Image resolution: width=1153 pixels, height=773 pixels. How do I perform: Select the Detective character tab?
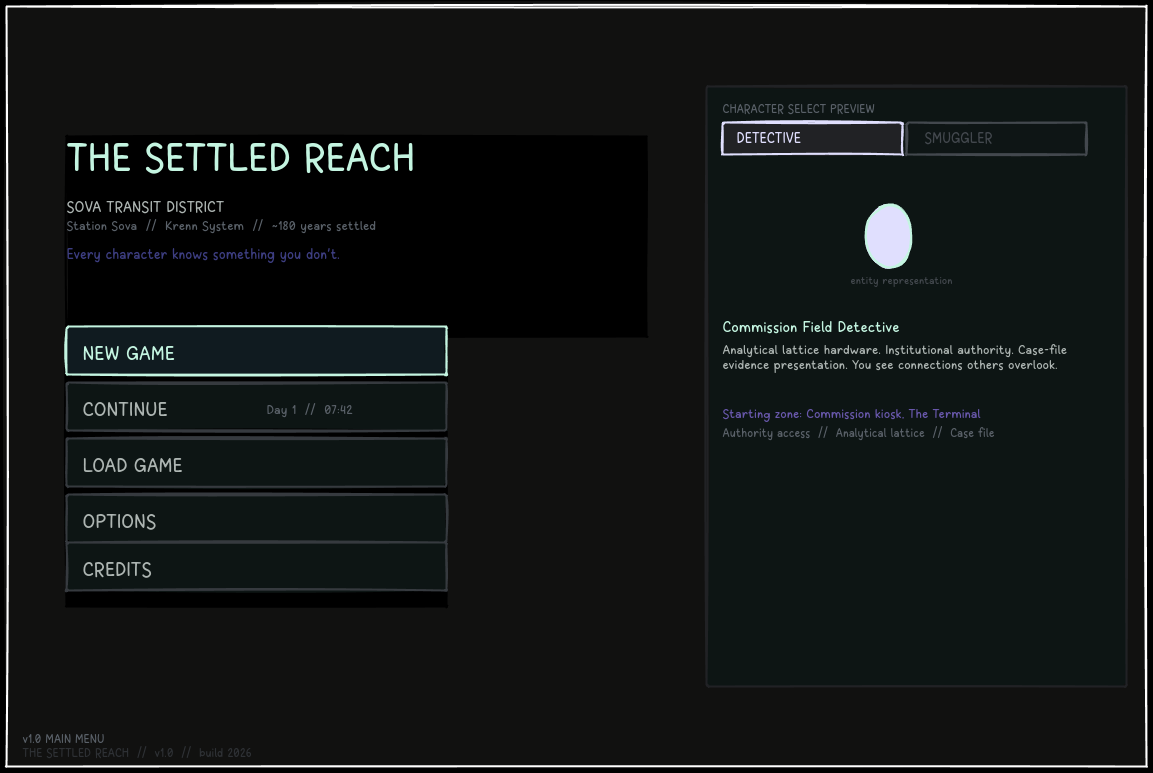click(x=813, y=138)
